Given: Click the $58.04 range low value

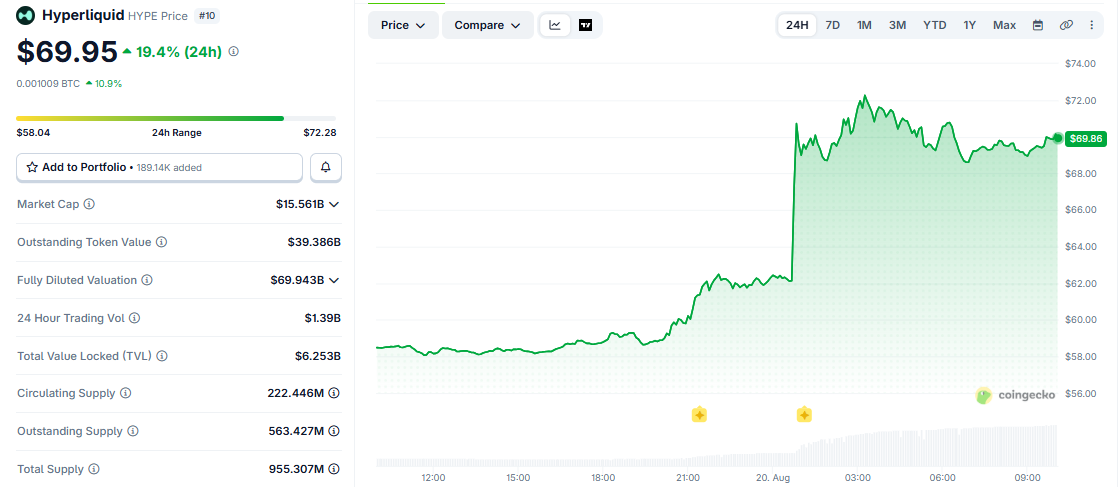Looking at the screenshot, I should (33, 132).
